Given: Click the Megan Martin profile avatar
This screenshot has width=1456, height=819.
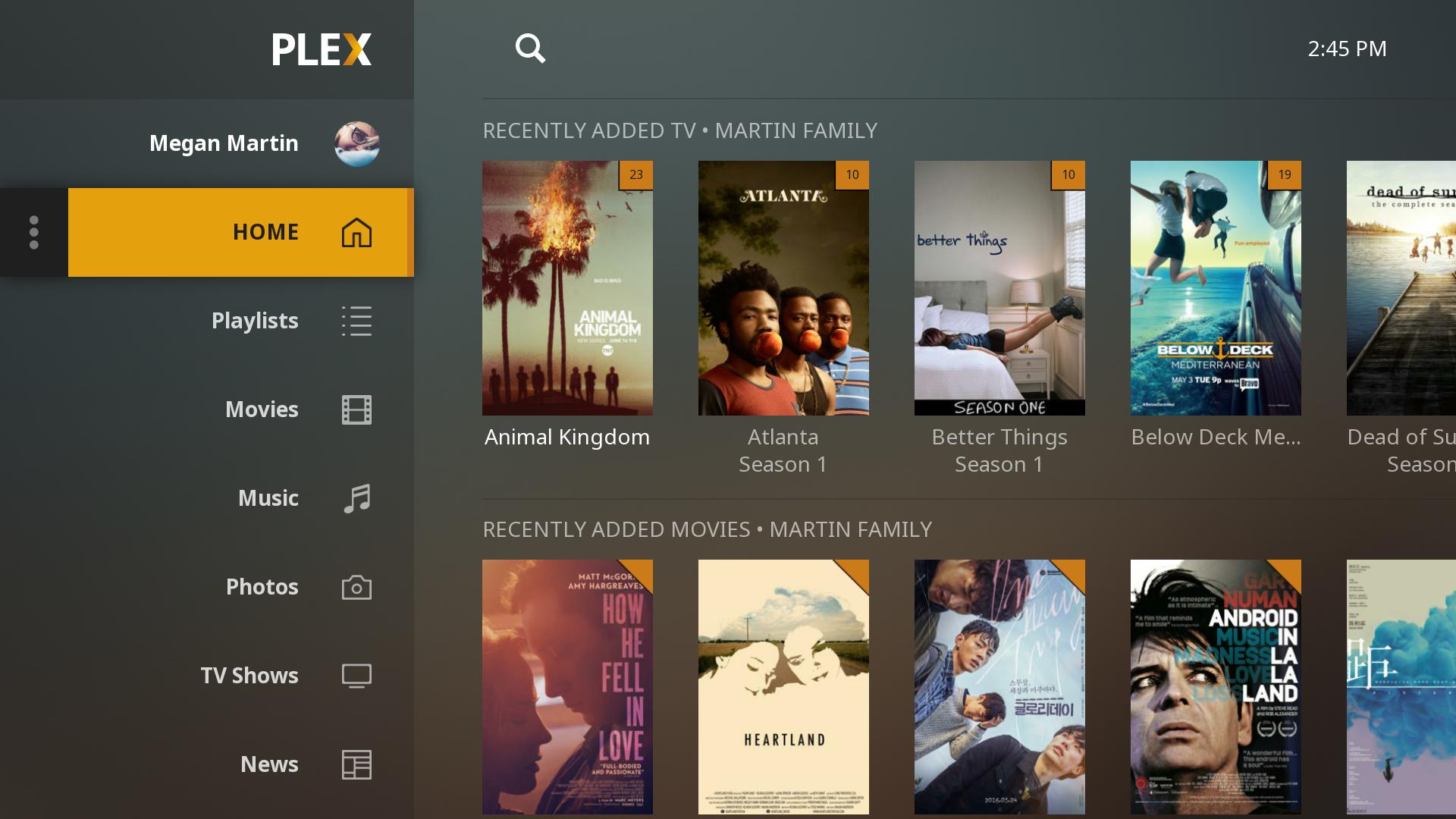Looking at the screenshot, I should tap(356, 143).
